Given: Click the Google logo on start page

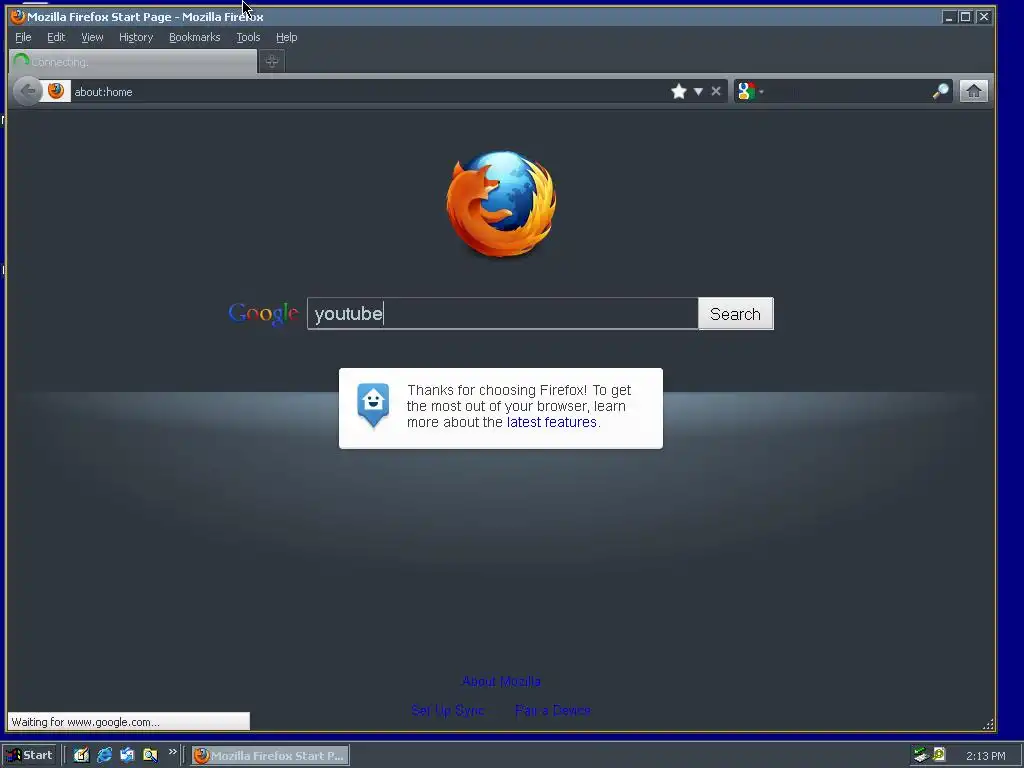Looking at the screenshot, I should [x=263, y=313].
